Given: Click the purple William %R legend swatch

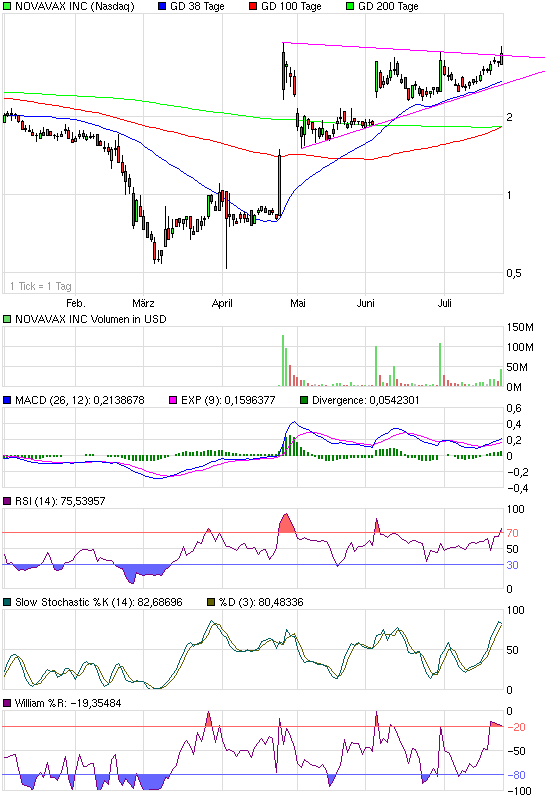Looking at the screenshot, I should pos(7,703).
